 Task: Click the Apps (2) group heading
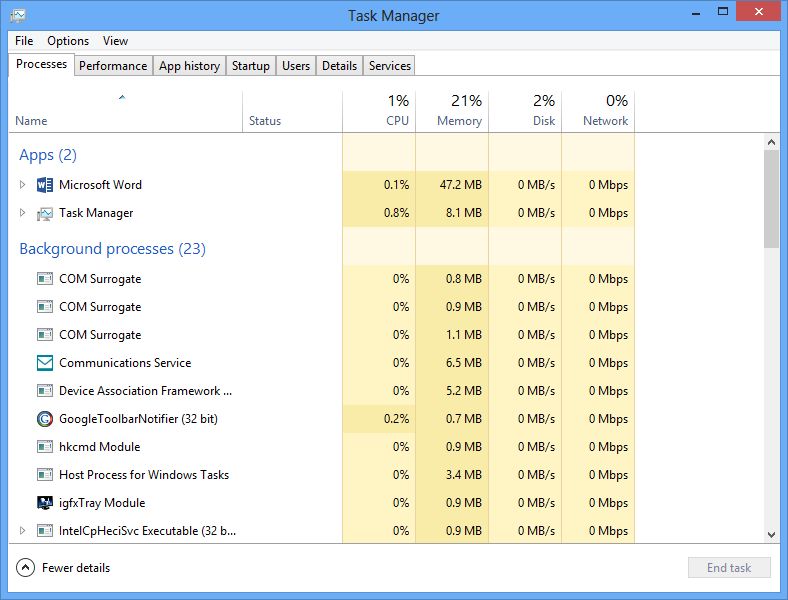[x=48, y=155]
